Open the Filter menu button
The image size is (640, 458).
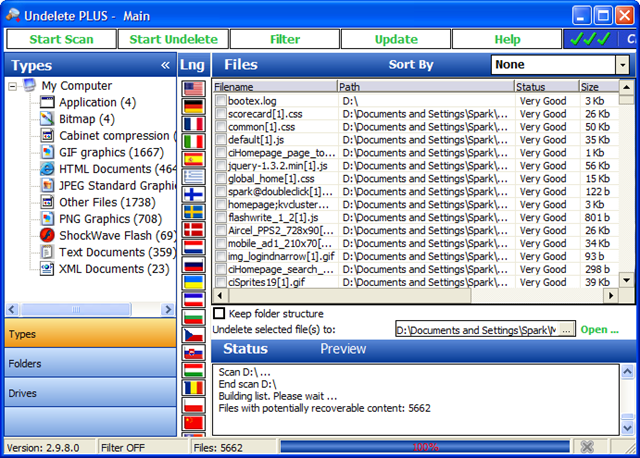(x=285, y=39)
